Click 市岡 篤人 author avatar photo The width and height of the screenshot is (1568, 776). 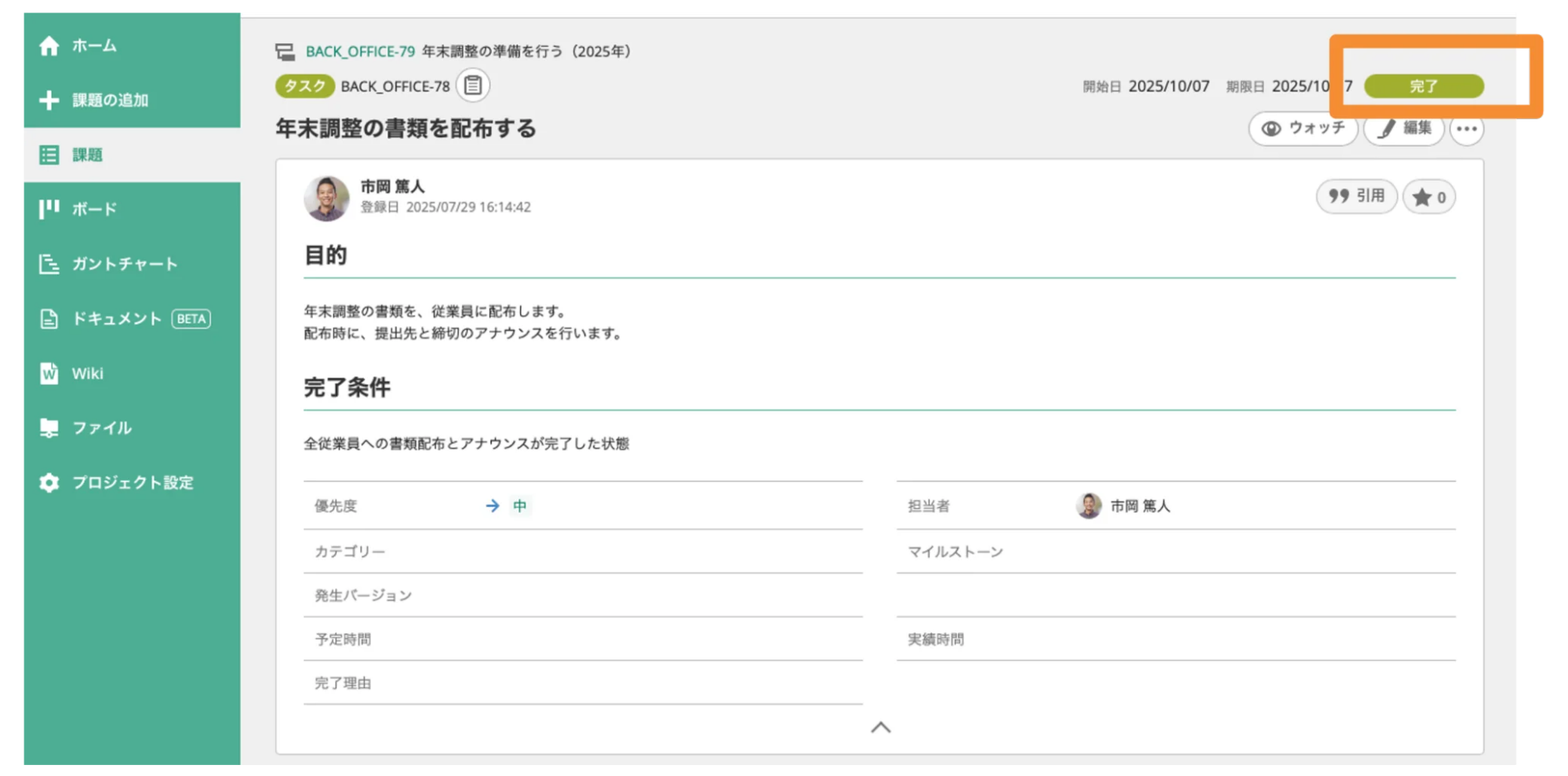(326, 198)
